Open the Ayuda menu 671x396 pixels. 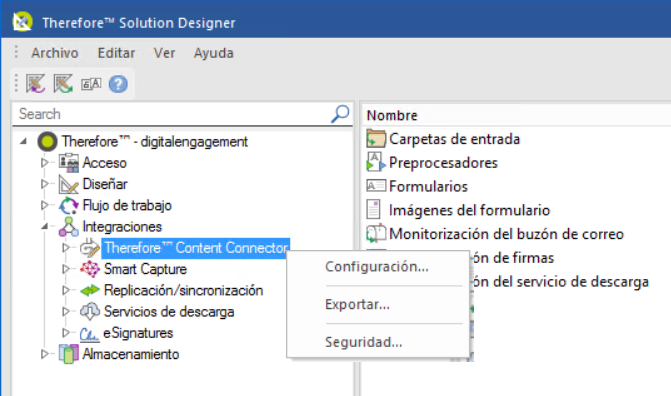click(214, 53)
